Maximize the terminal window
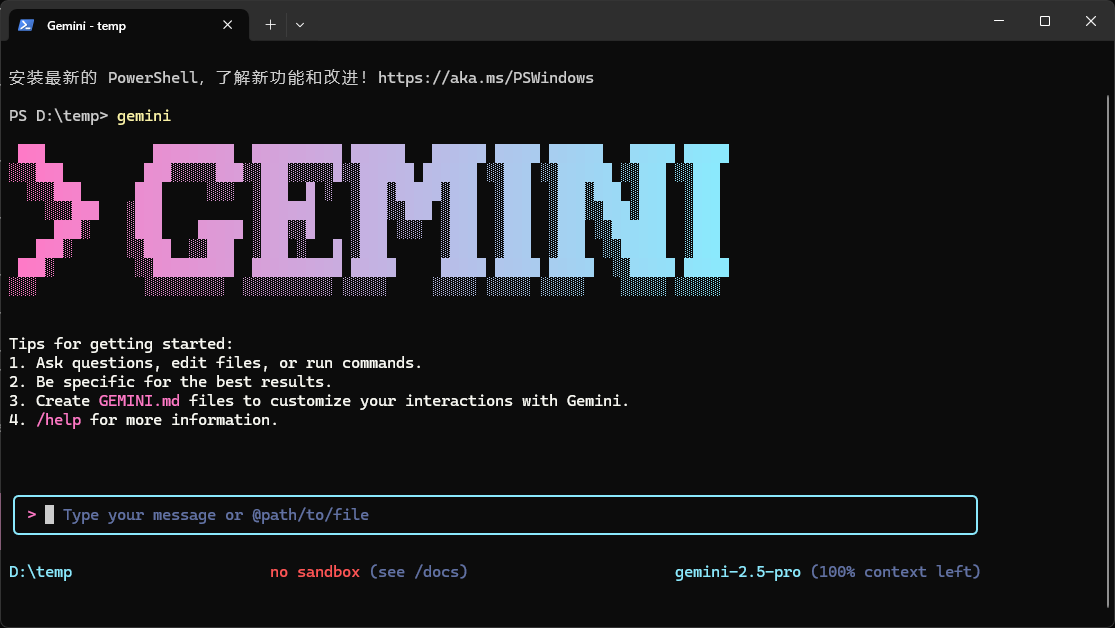 [1045, 21]
